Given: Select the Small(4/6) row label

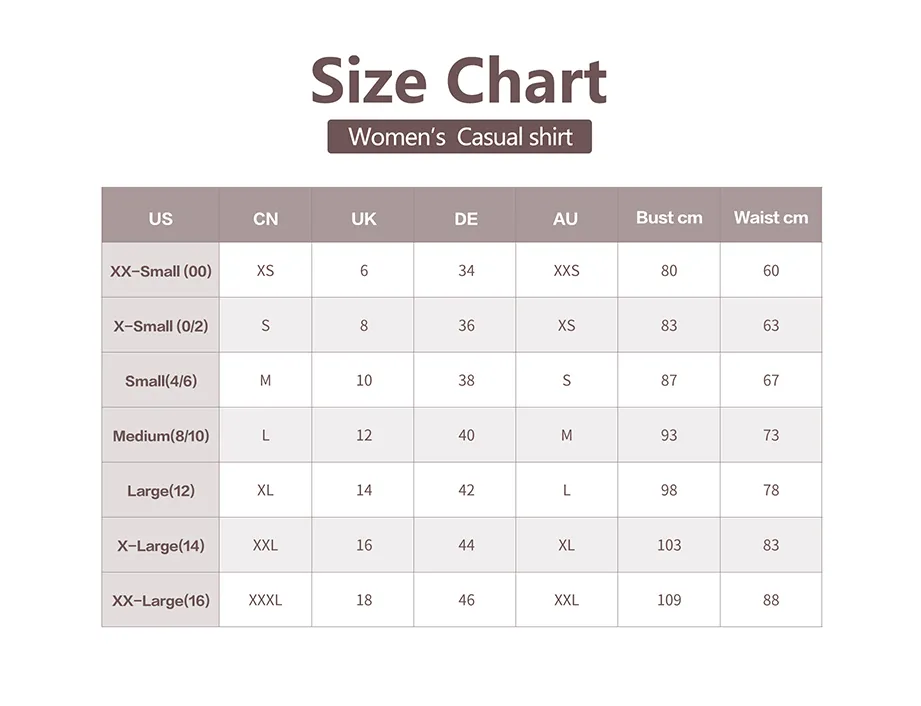Looking at the screenshot, I should pos(160,381).
